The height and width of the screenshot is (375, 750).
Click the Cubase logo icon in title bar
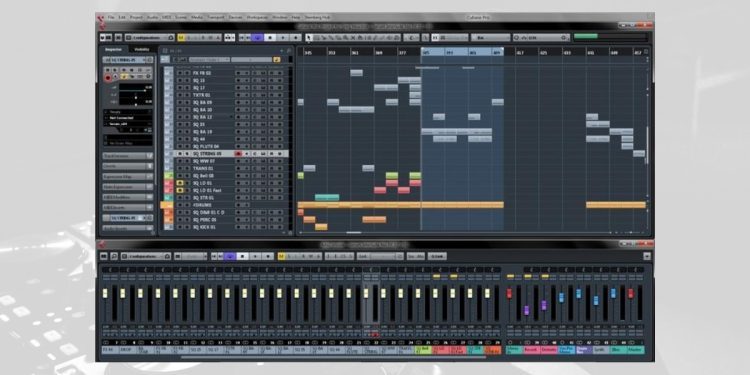[101, 19]
